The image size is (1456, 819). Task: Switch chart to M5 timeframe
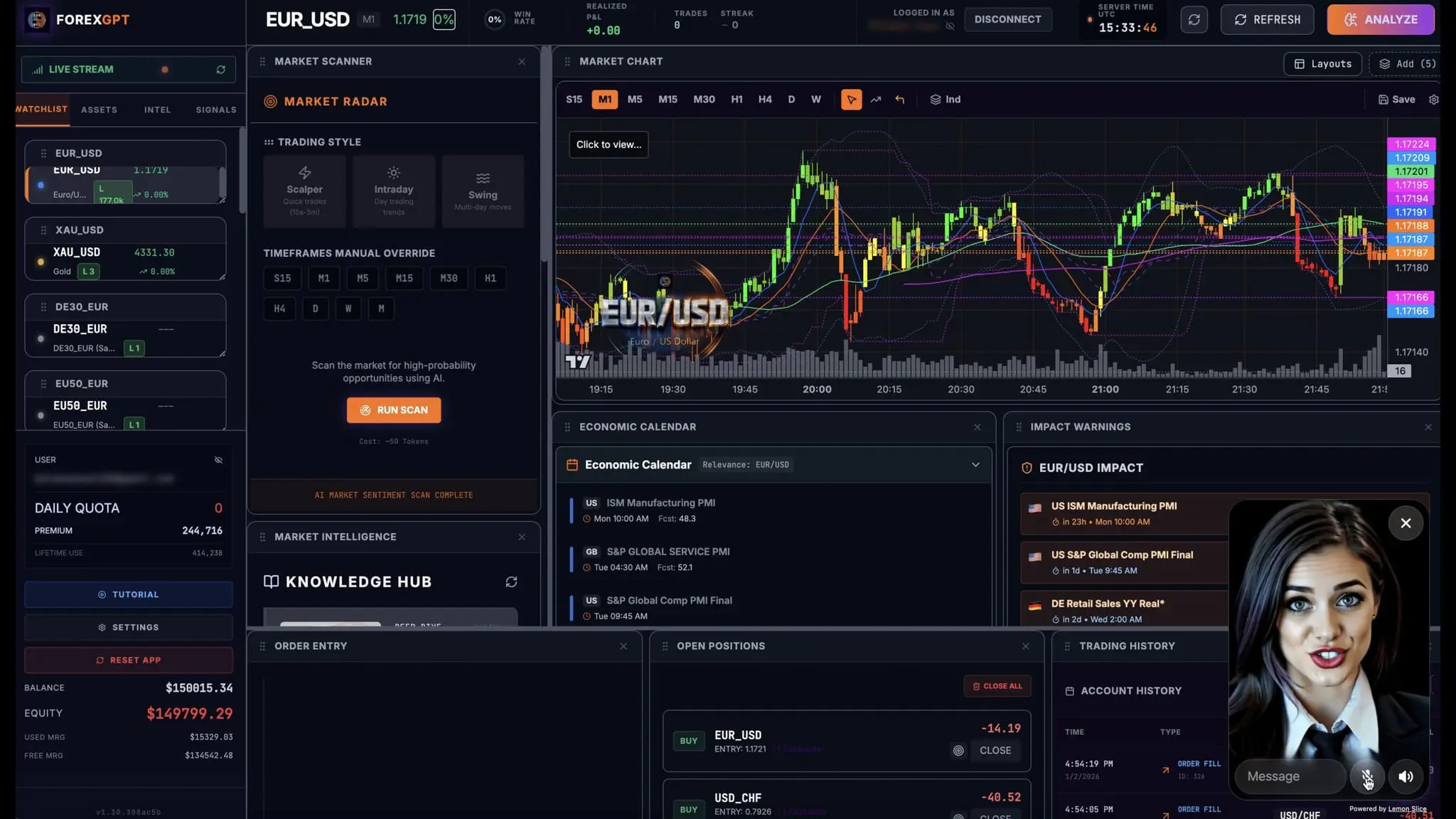(x=635, y=100)
